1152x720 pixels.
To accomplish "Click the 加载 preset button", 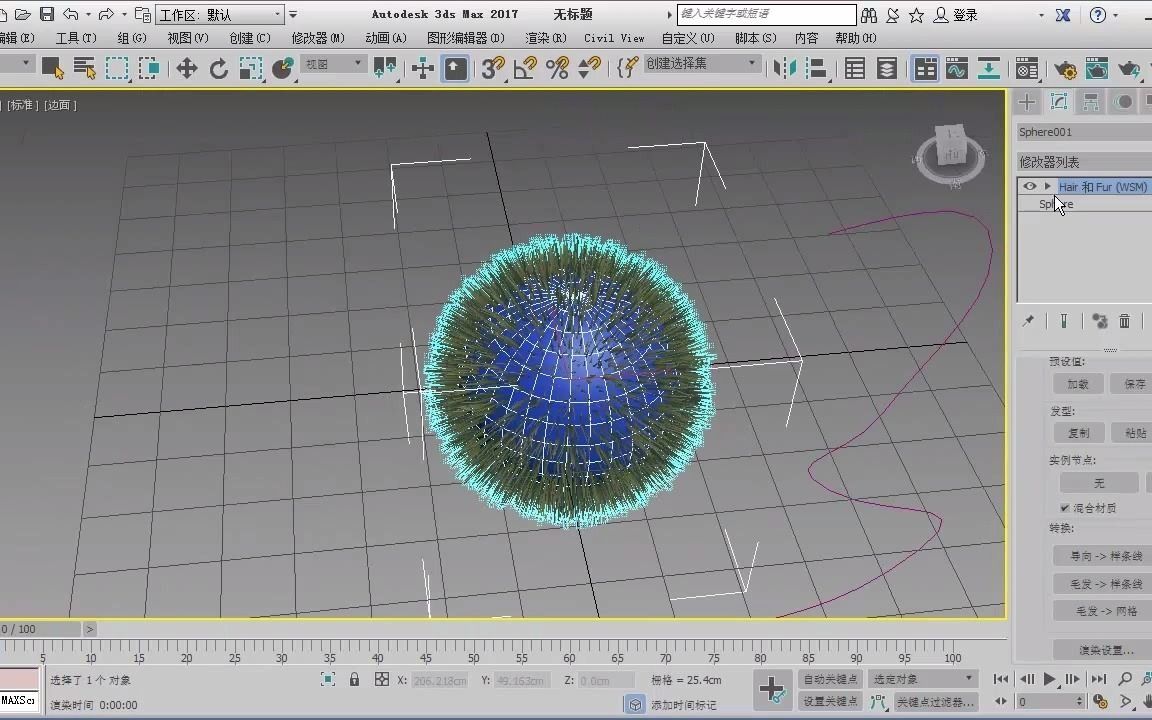I will [1078, 384].
